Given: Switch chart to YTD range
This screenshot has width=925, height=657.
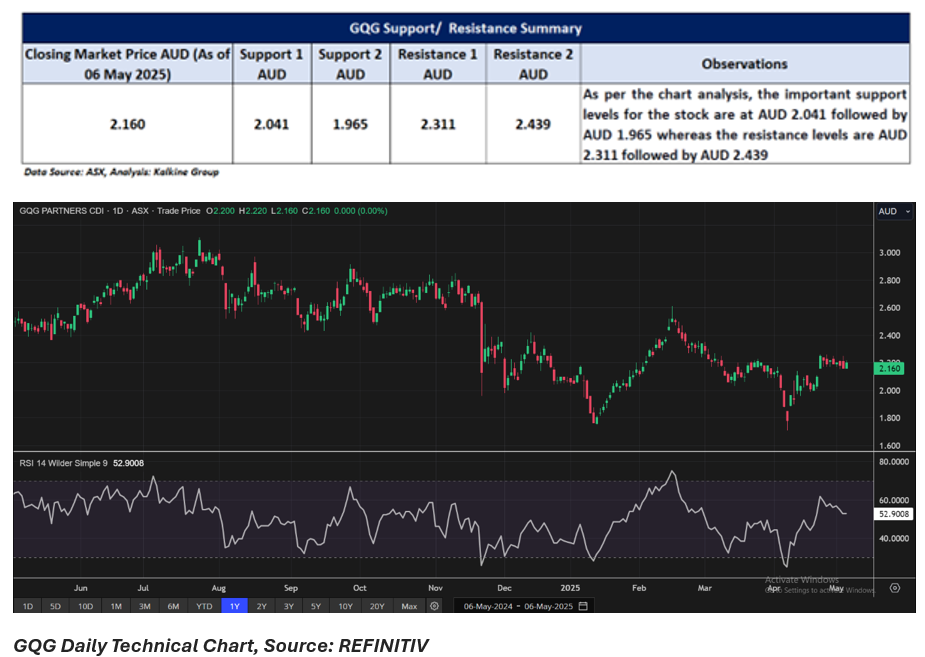Looking at the screenshot, I should click(x=204, y=606).
